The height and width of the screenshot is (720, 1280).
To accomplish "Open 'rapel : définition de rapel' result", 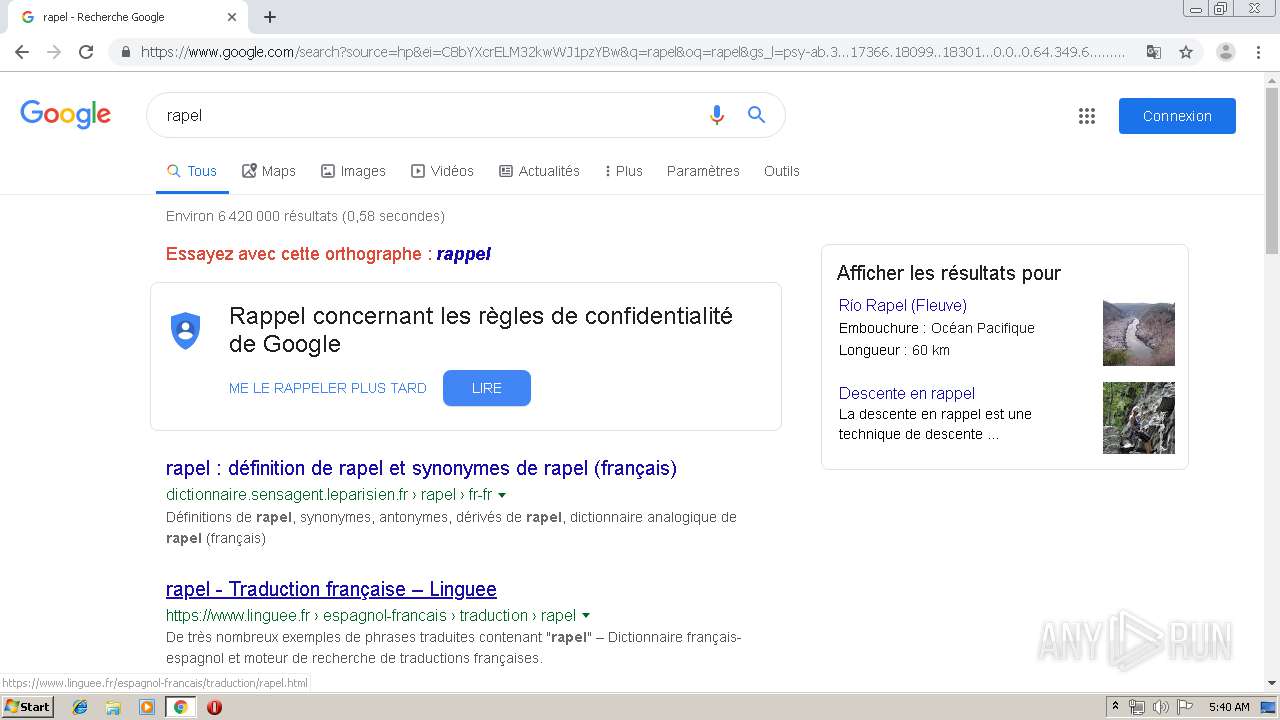I will 421,468.
